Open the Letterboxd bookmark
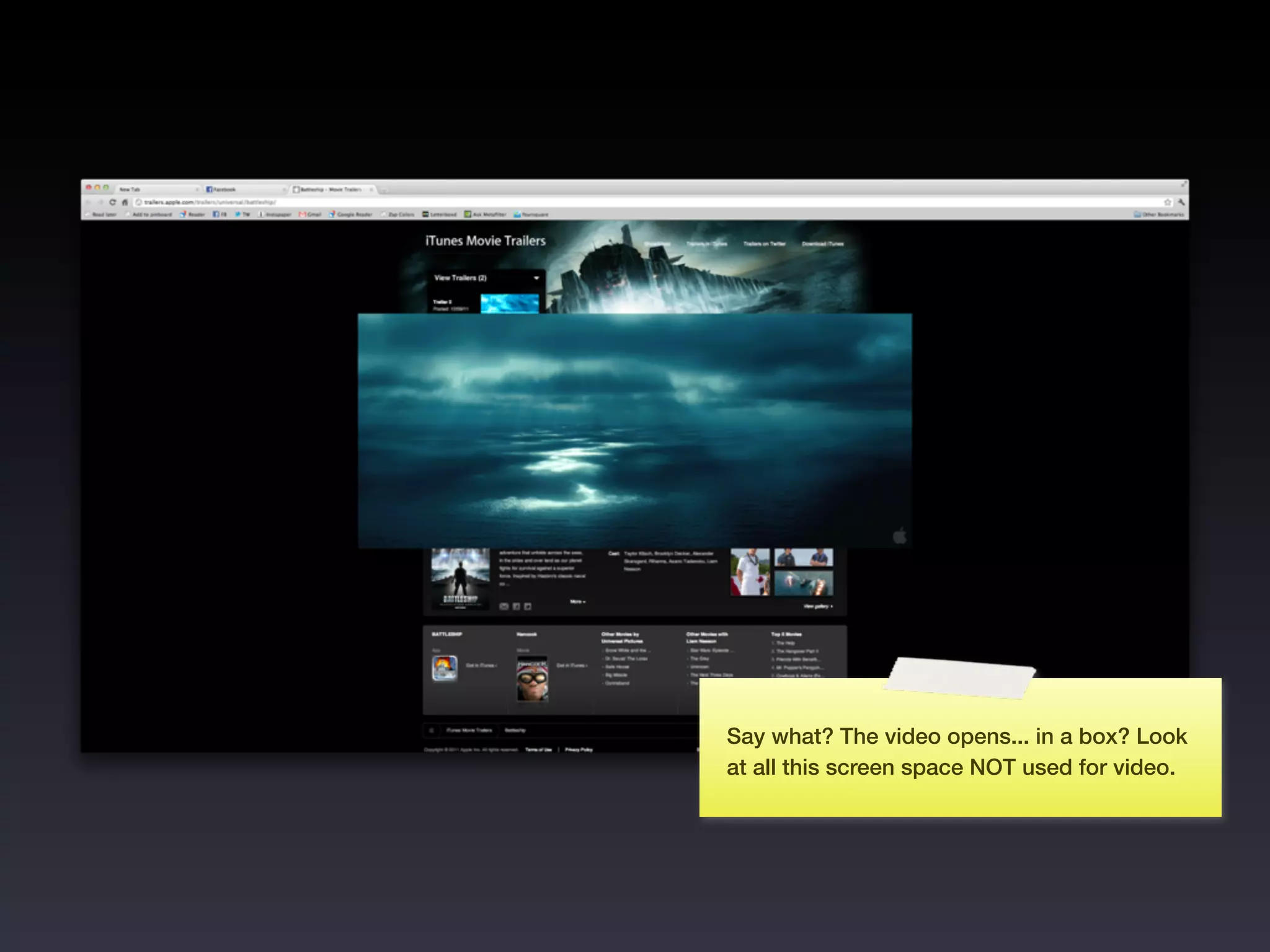The height and width of the screenshot is (952, 1270). tap(440, 214)
